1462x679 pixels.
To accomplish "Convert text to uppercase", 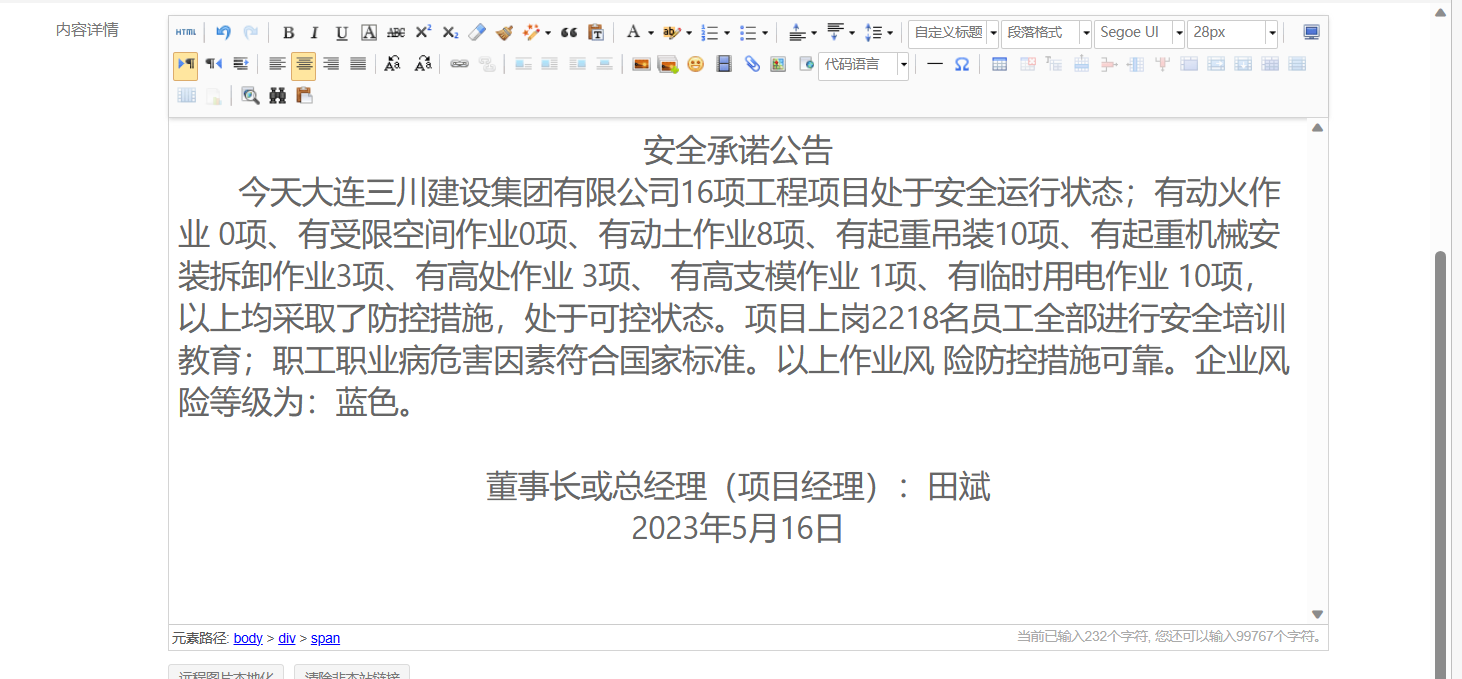I will (393, 64).
